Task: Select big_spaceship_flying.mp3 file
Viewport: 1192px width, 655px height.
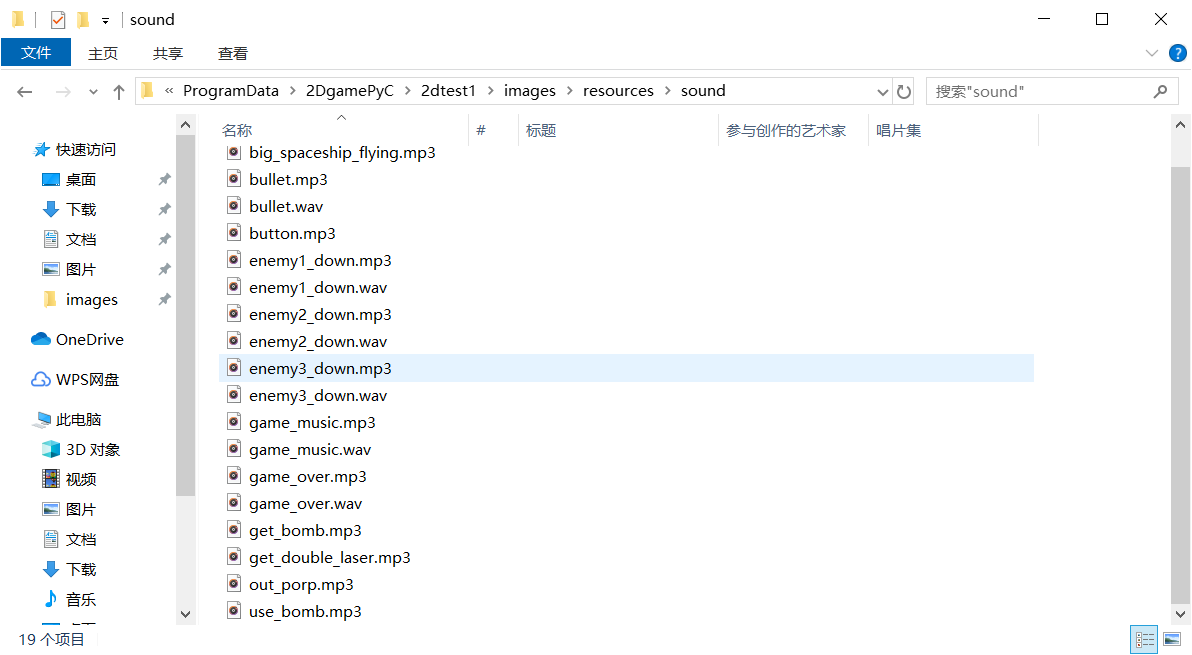Action: click(342, 152)
